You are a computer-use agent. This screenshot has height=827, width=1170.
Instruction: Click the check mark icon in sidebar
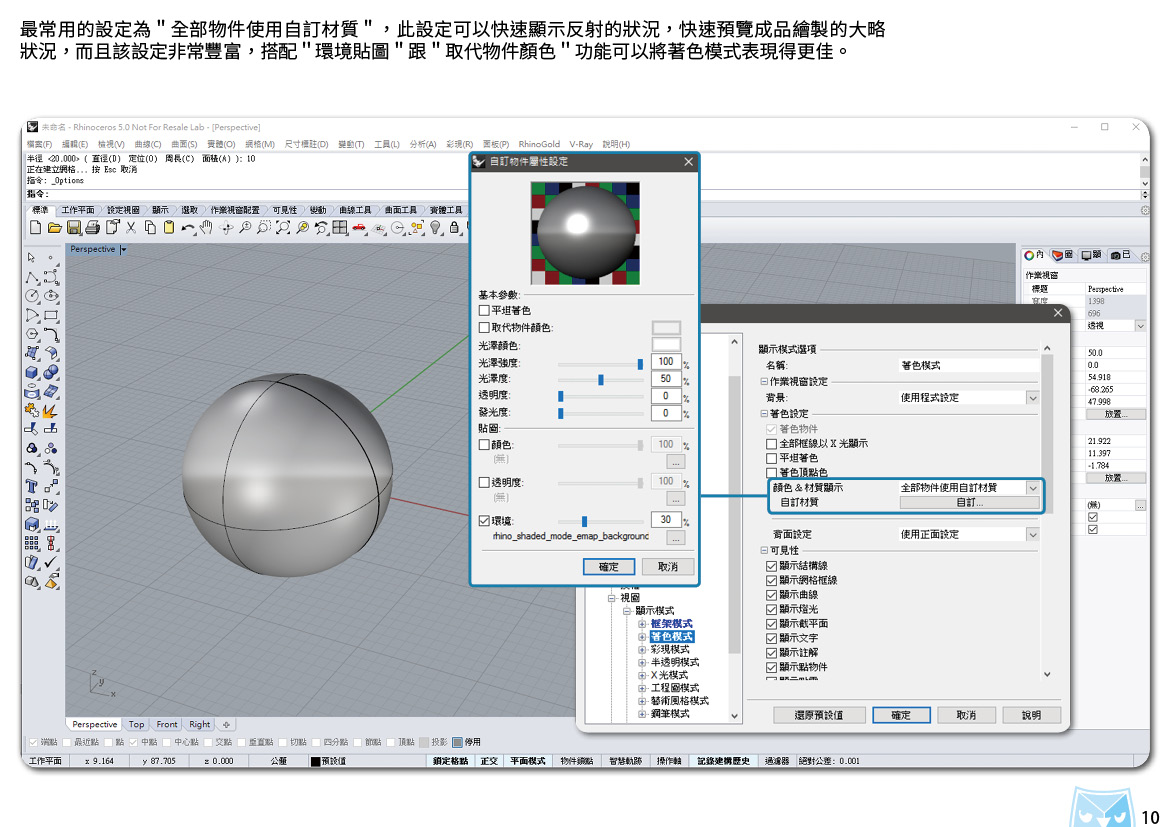(51, 562)
